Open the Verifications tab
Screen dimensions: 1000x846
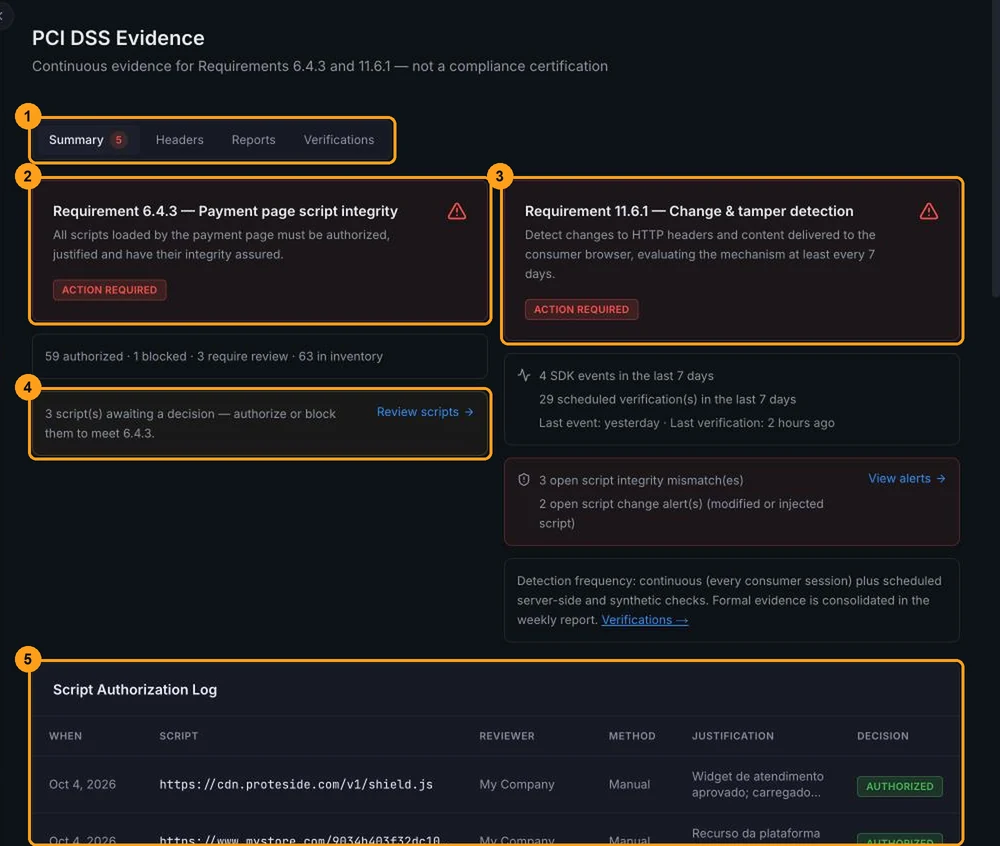pos(339,140)
